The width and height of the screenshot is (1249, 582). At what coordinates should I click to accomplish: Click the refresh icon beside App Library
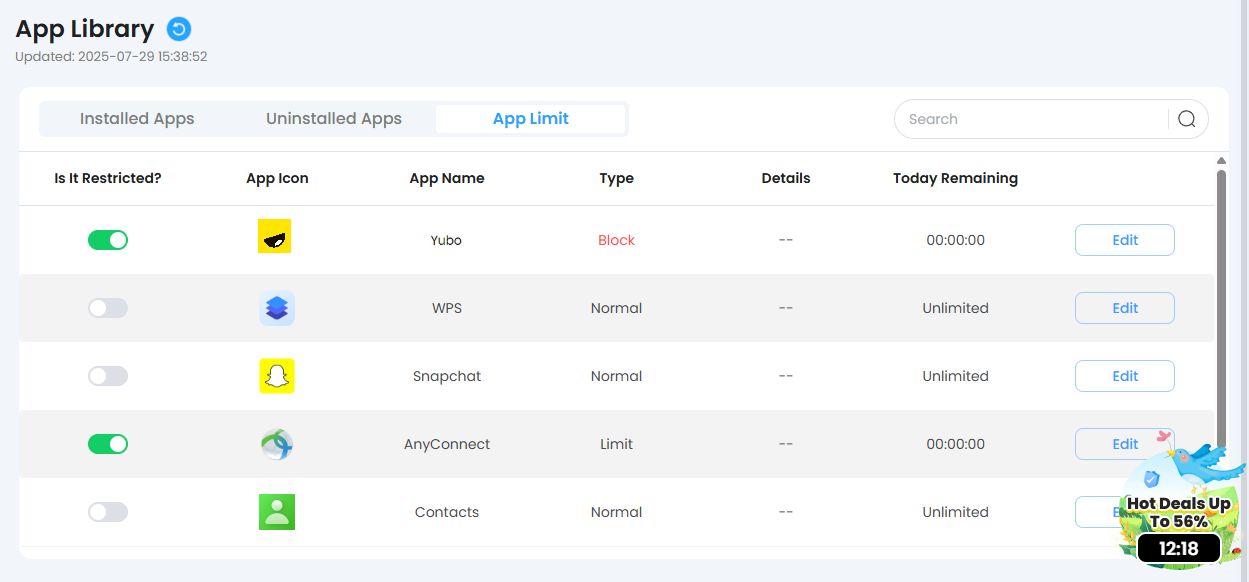pos(179,29)
